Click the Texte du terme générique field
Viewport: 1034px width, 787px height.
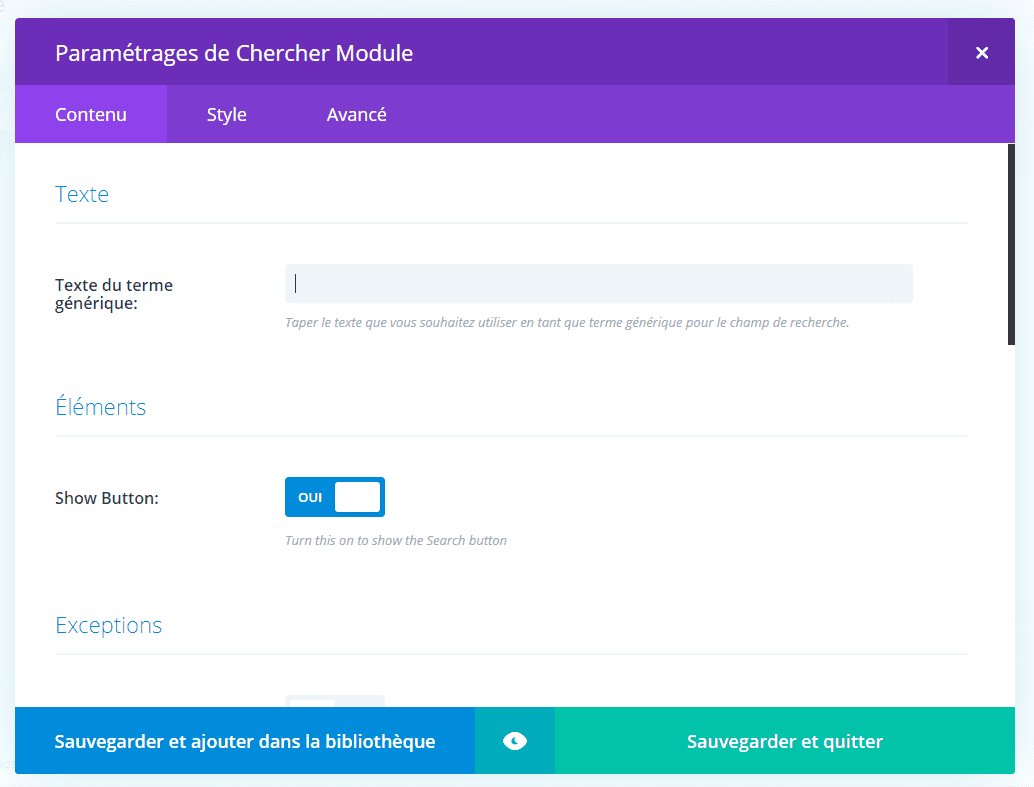(598, 283)
